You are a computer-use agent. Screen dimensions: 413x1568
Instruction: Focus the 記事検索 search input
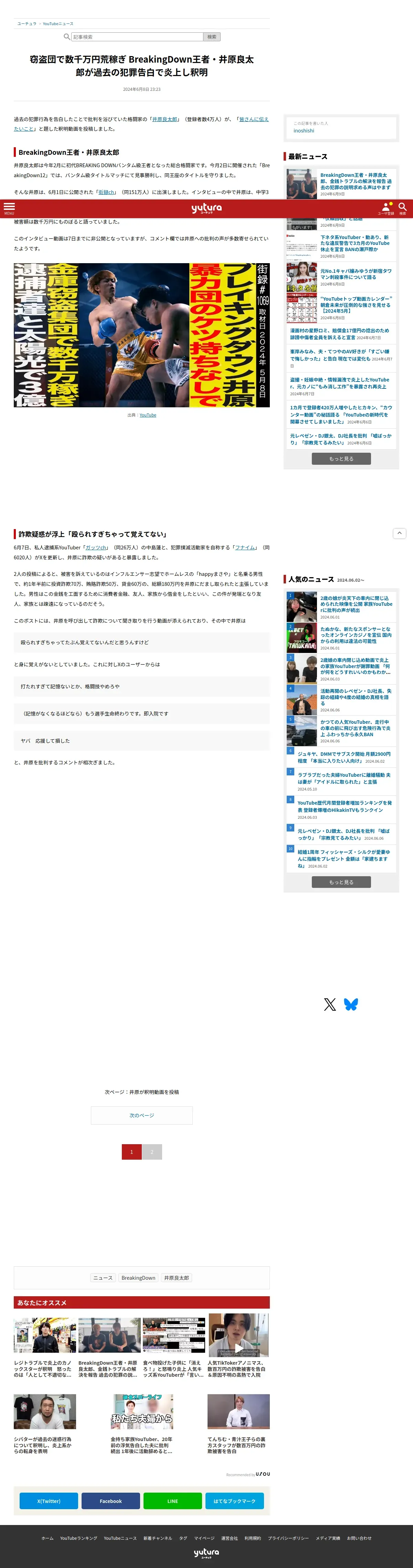coord(137,36)
